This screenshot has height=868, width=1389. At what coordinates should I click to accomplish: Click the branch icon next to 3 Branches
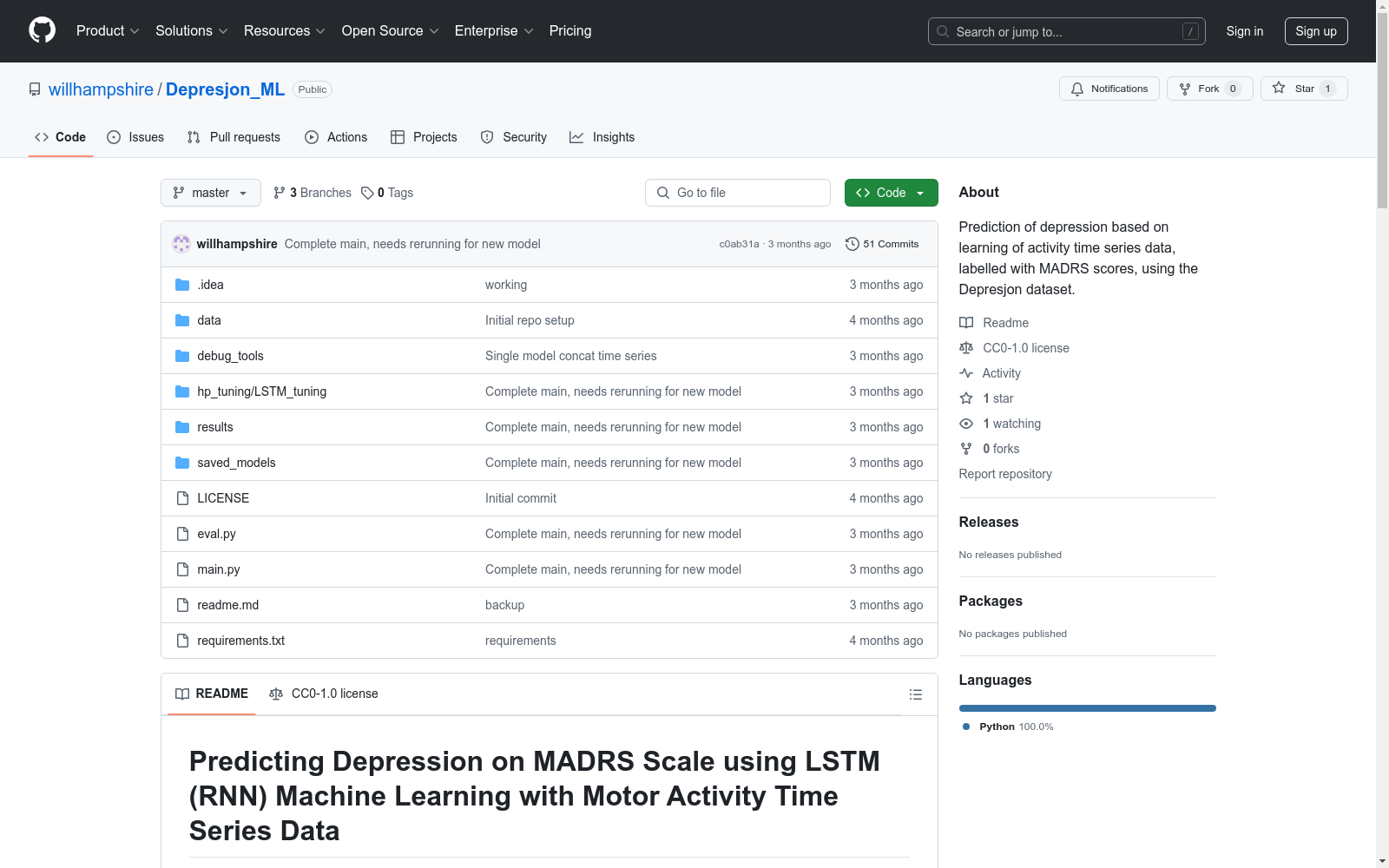point(280,193)
